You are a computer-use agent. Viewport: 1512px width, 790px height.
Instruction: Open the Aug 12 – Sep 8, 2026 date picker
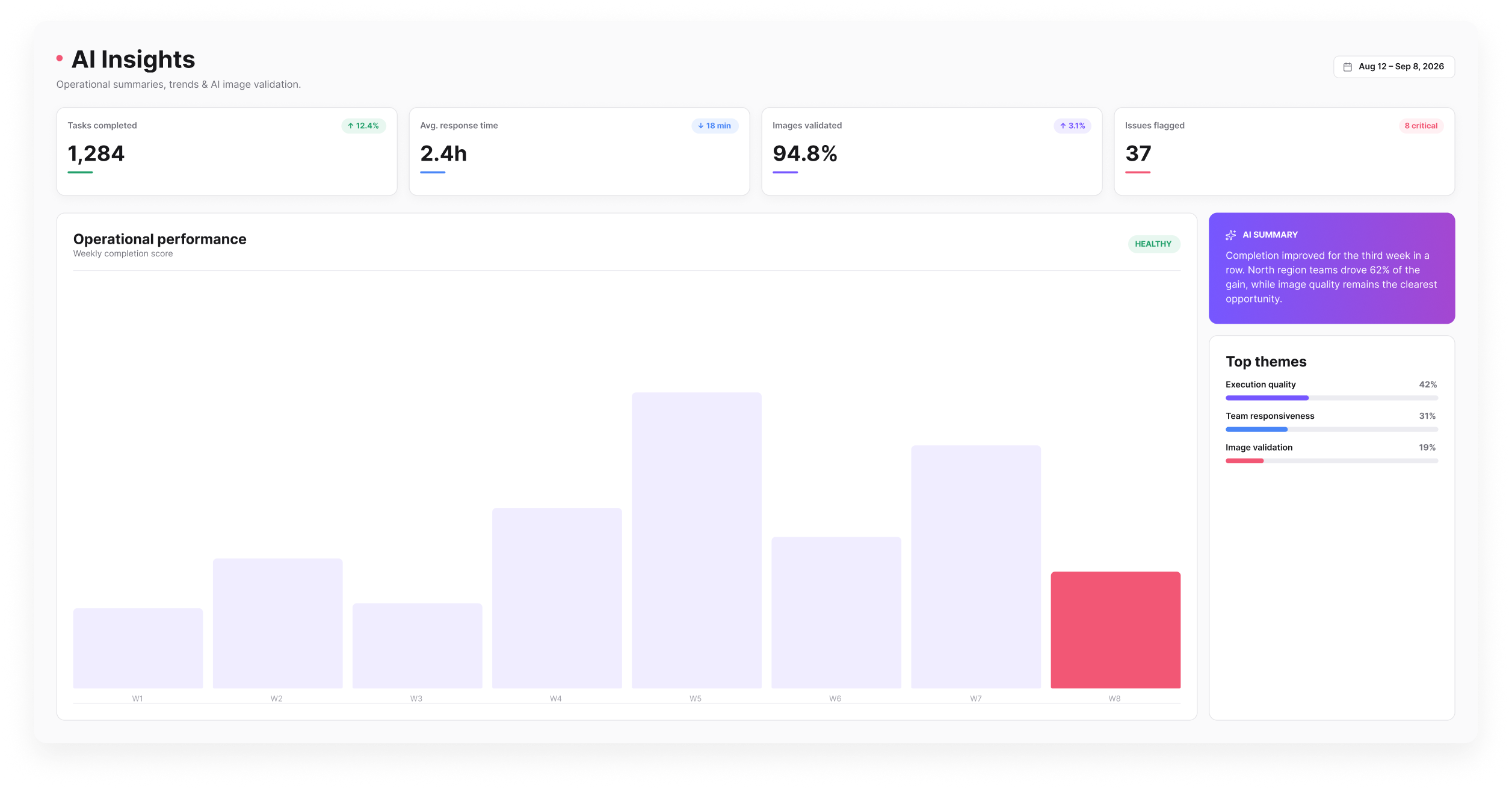tap(1394, 67)
